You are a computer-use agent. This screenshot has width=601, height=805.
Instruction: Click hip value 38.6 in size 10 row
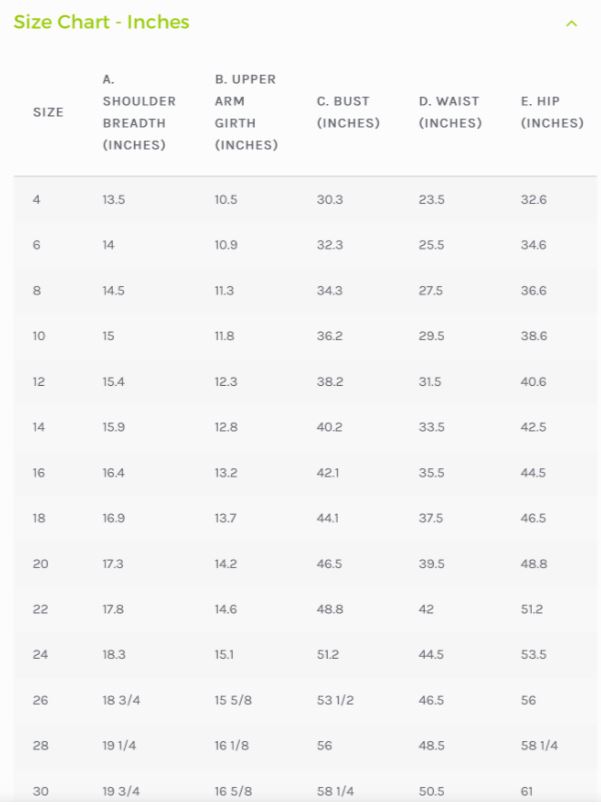click(534, 336)
